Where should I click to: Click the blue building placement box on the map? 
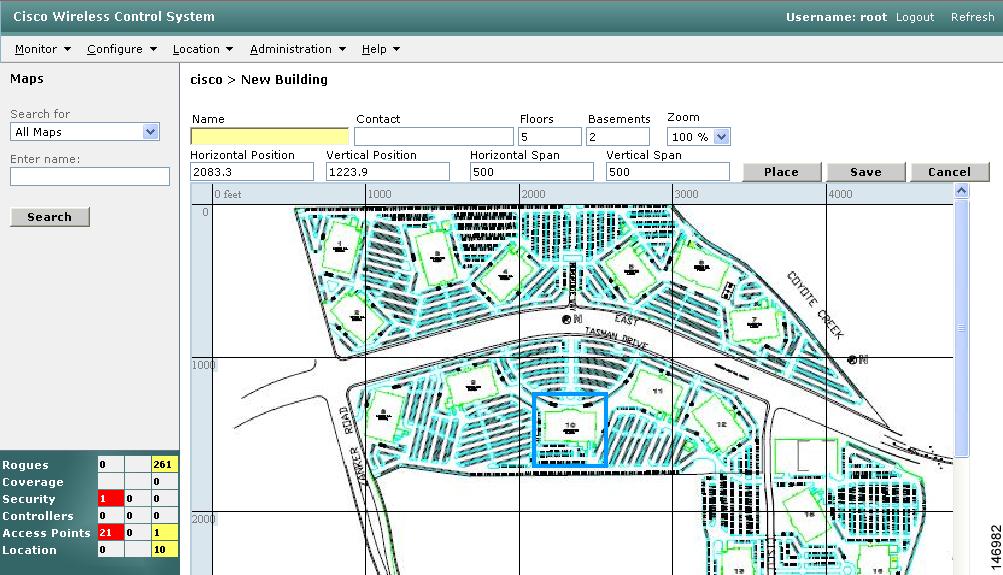click(x=569, y=429)
